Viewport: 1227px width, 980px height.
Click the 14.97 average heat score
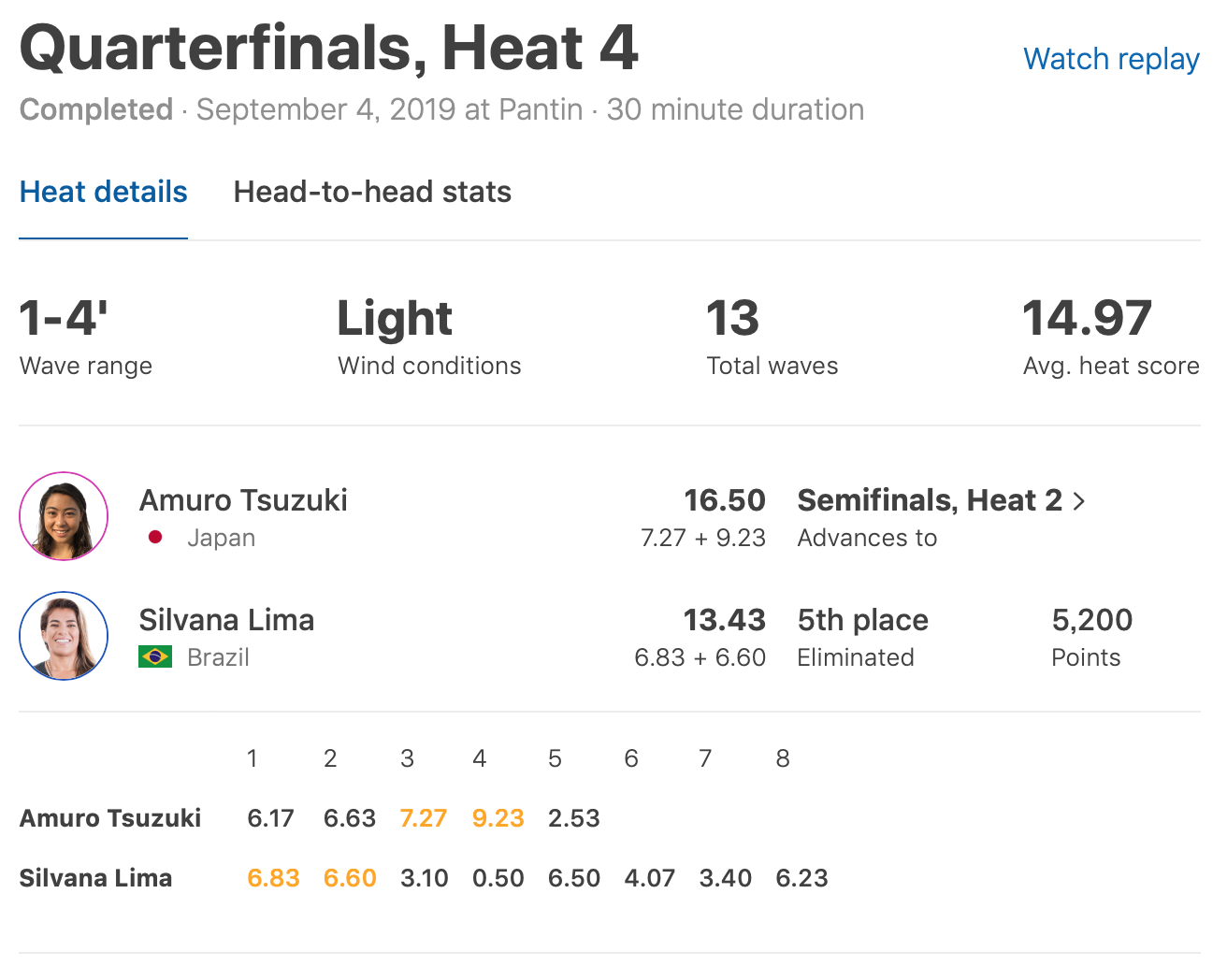click(1087, 318)
